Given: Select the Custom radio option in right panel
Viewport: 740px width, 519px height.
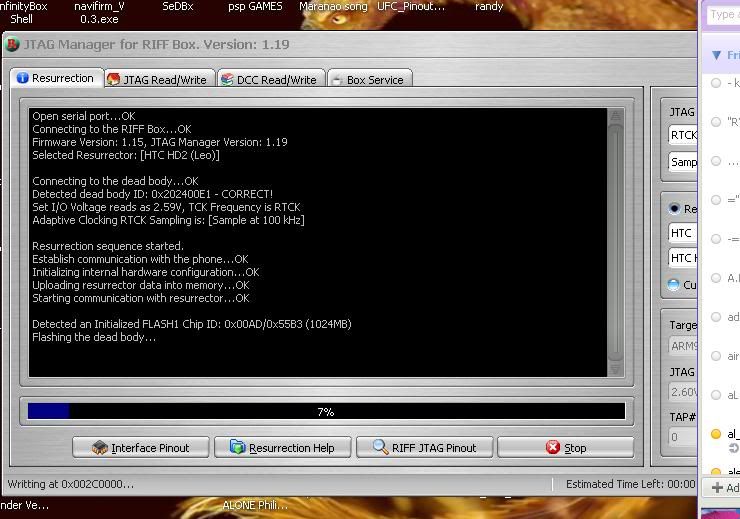Looking at the screenshot, I should (x=673, y=285).
